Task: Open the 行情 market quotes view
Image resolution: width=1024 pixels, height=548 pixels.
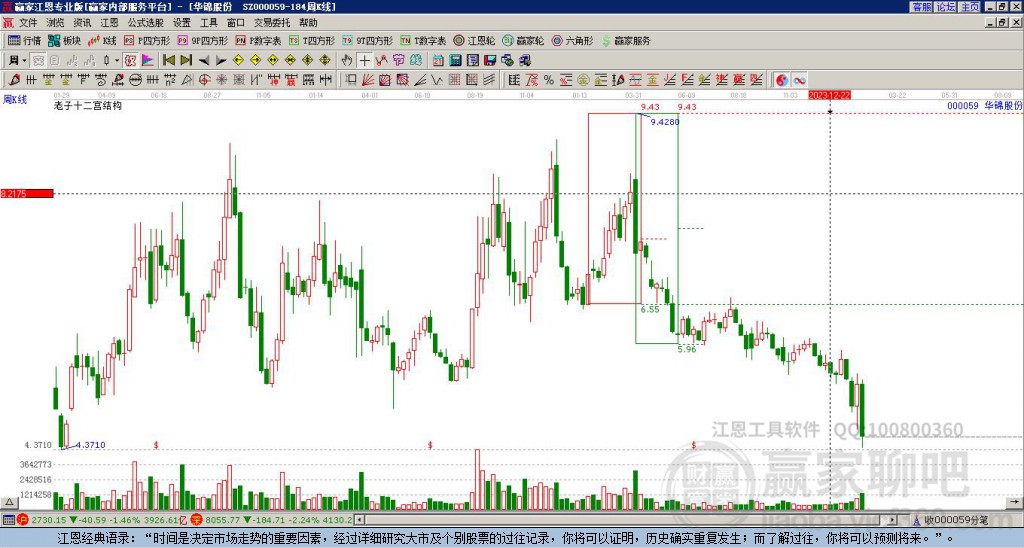Action: tap(24, 40)
